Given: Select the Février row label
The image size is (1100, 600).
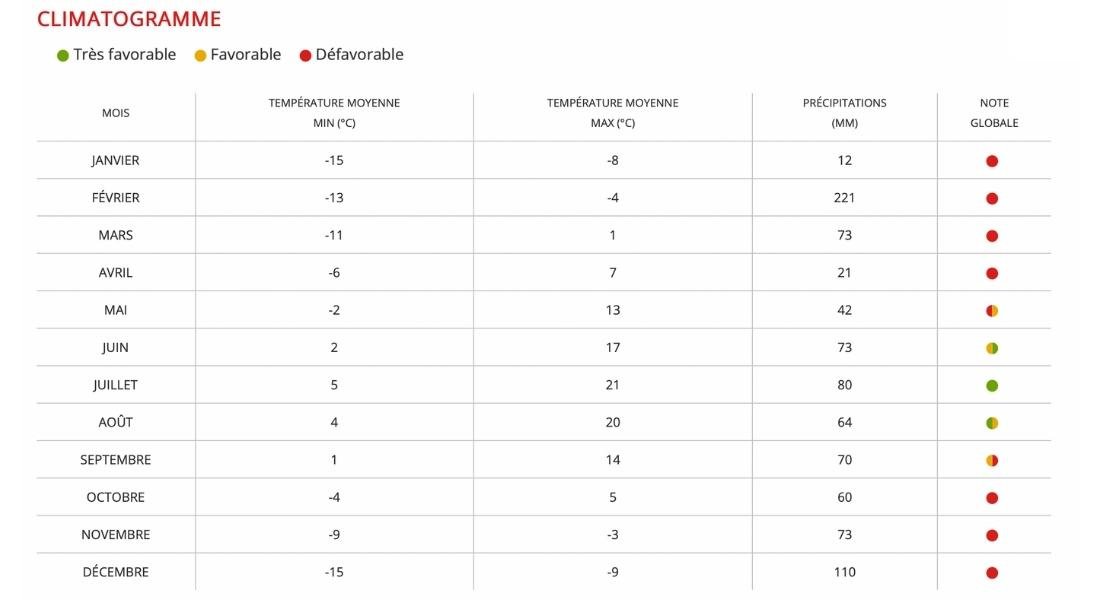Looking at the screenshot, I should [x=116, y=198].
